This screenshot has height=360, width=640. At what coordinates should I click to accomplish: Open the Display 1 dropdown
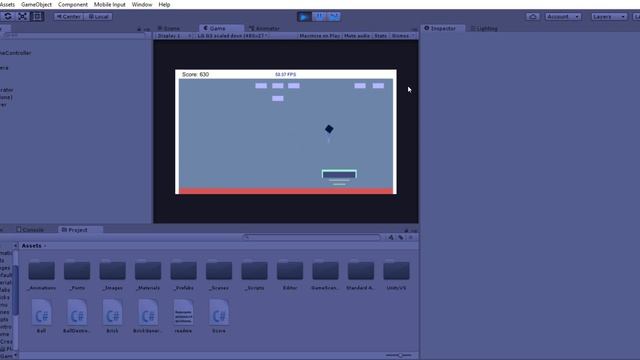174,36
